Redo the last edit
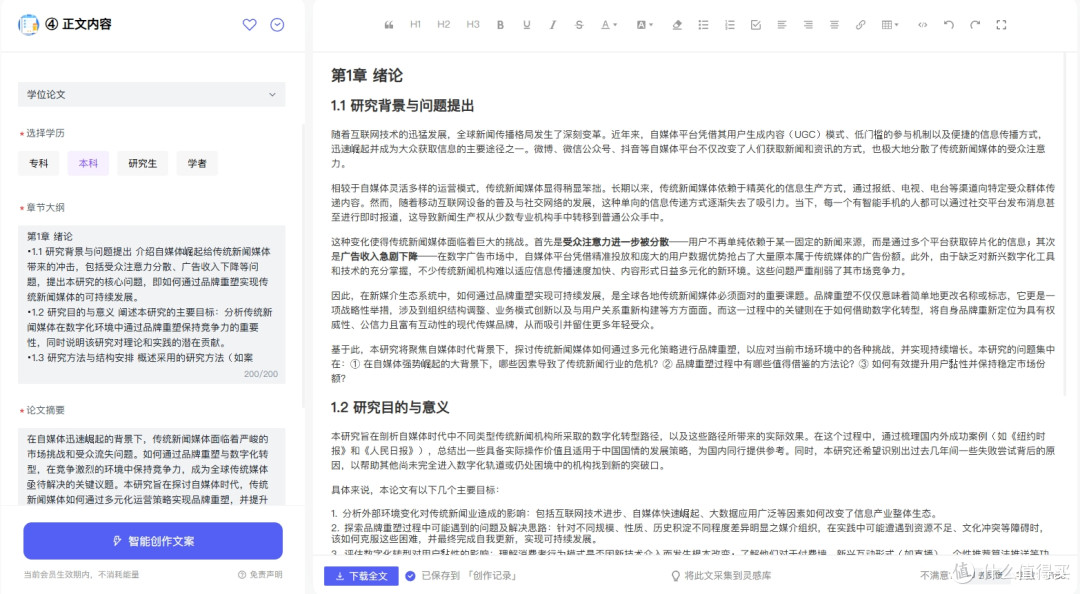Viewport: 1080px width, 594px height. [975, 25]
